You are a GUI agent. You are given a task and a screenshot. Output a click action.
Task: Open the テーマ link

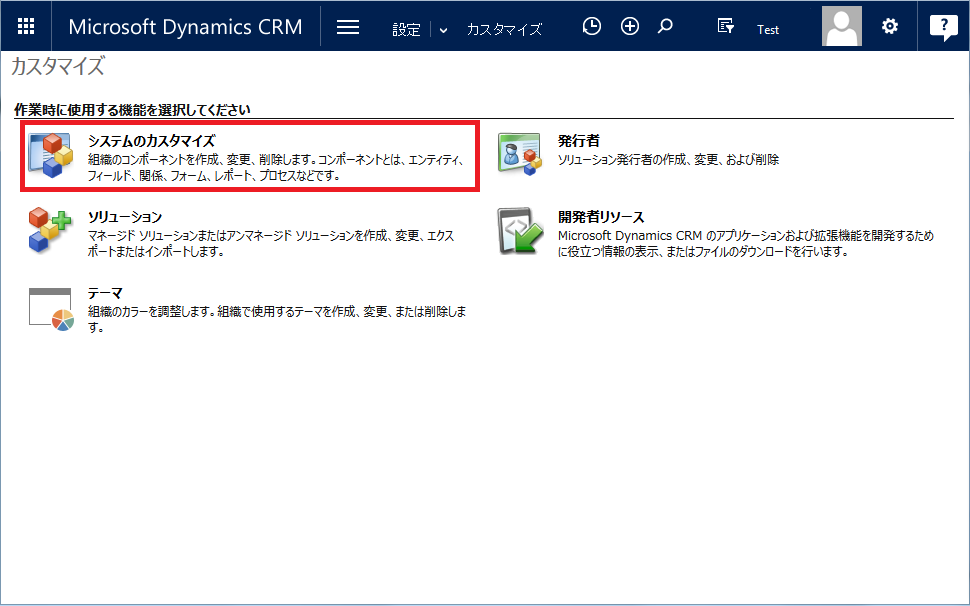click(x=105, y=292)
